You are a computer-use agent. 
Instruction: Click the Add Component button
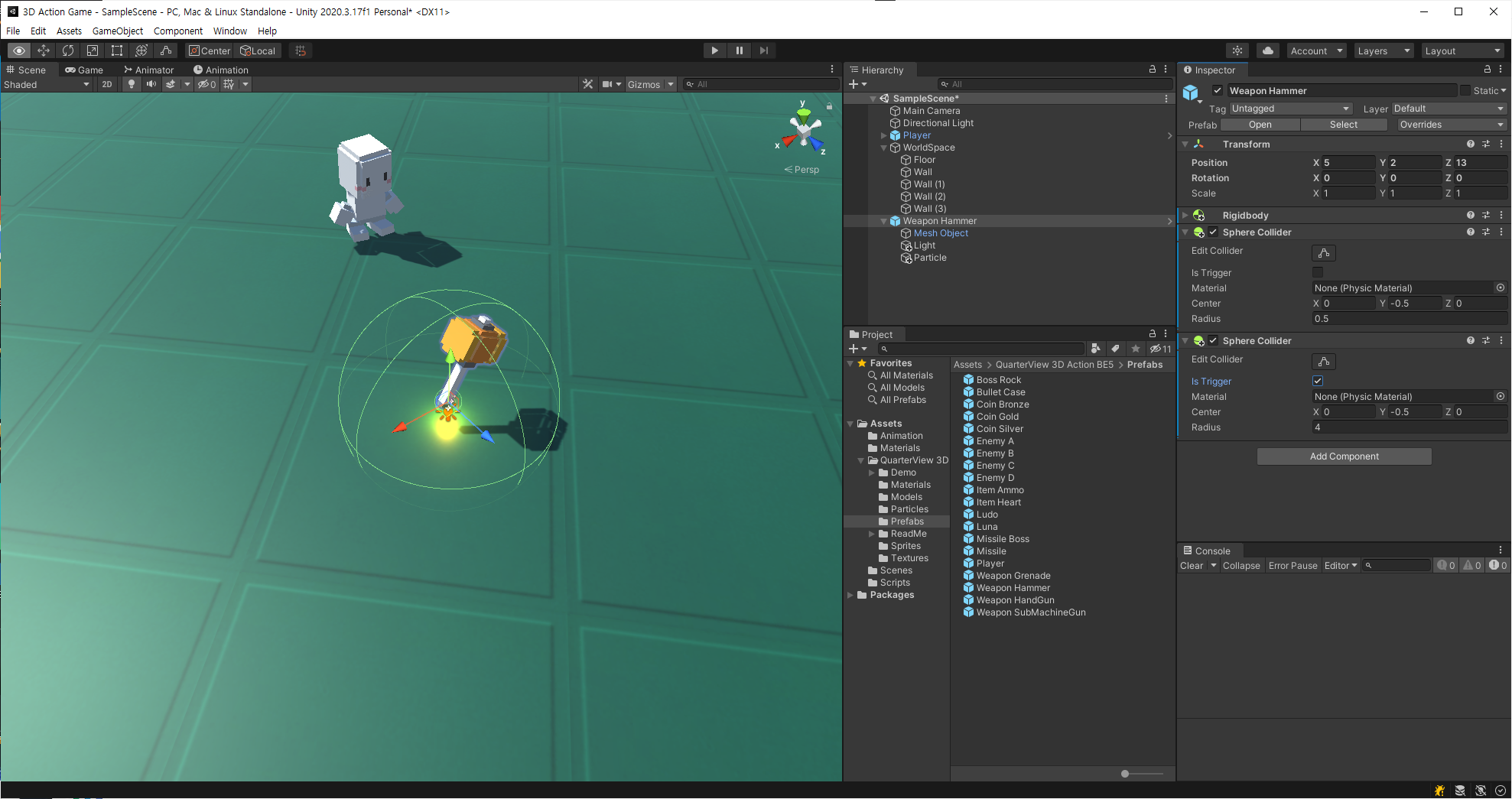pyautogui.click(x=1344, y=456)
